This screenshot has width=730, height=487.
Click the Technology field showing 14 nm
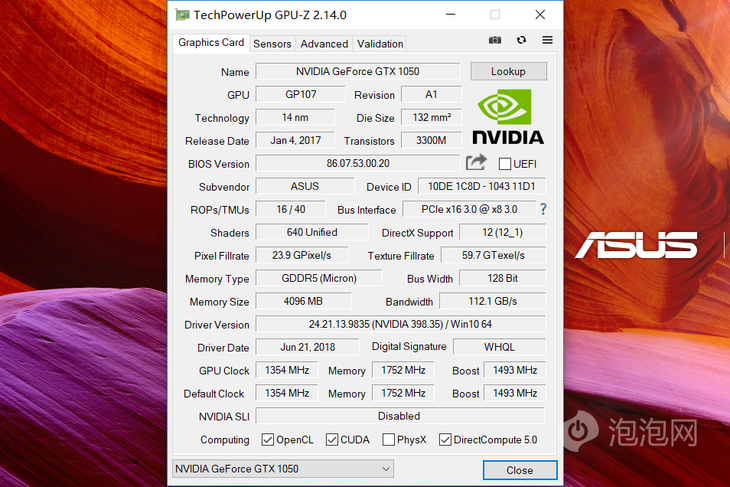coord(295,117)
